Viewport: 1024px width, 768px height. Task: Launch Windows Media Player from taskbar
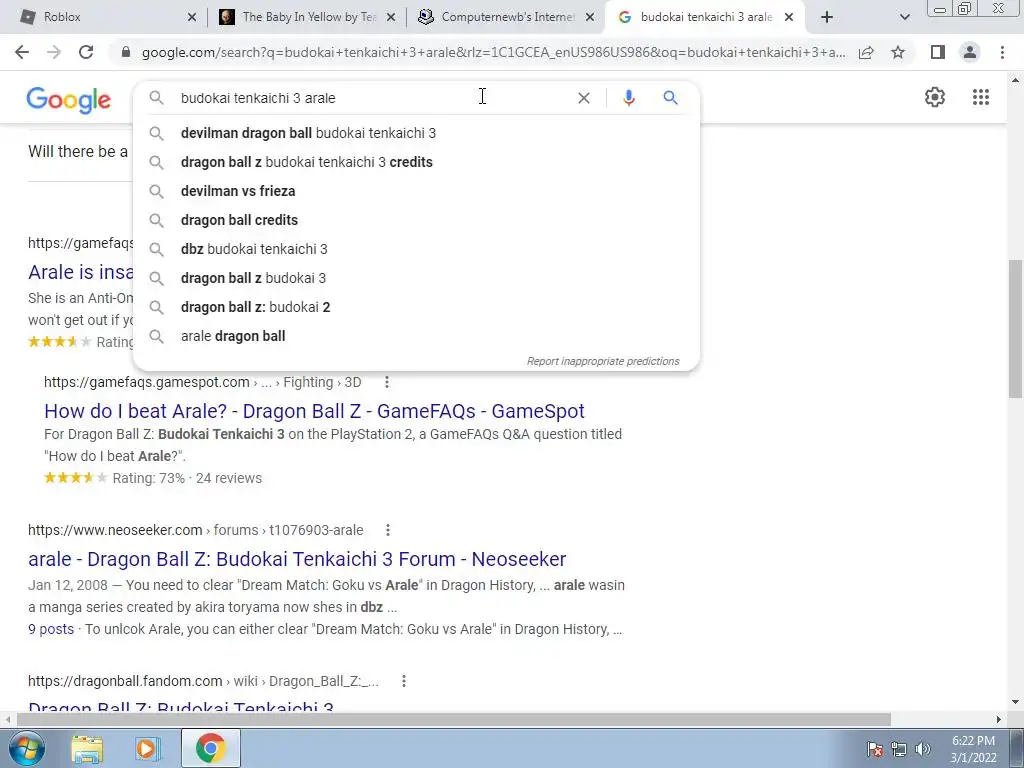tap(148, 748)
